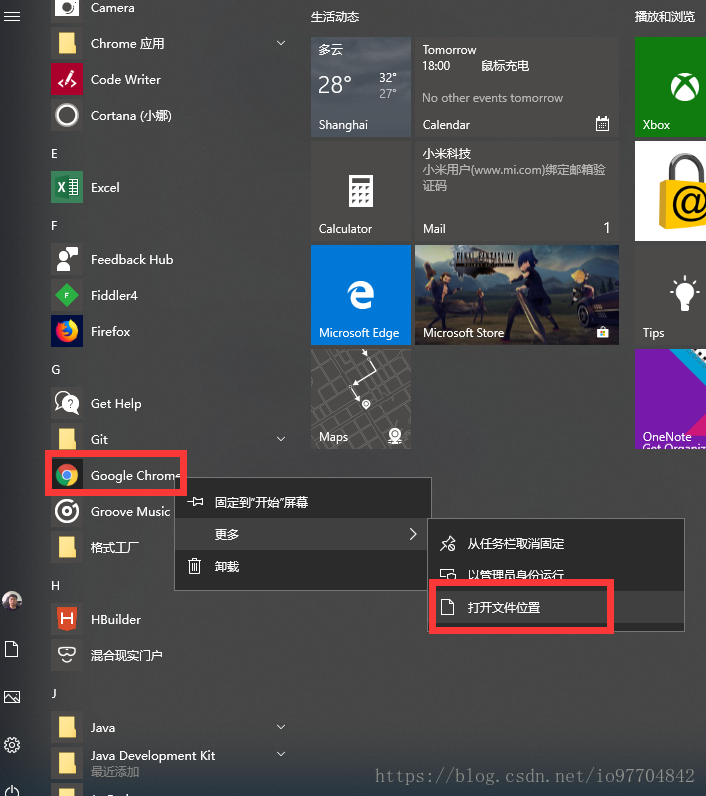The width and height of the screenshot is (706, 796).
Task: Select 以管理员身份运行 in the submenu
Action: [556, 575]
